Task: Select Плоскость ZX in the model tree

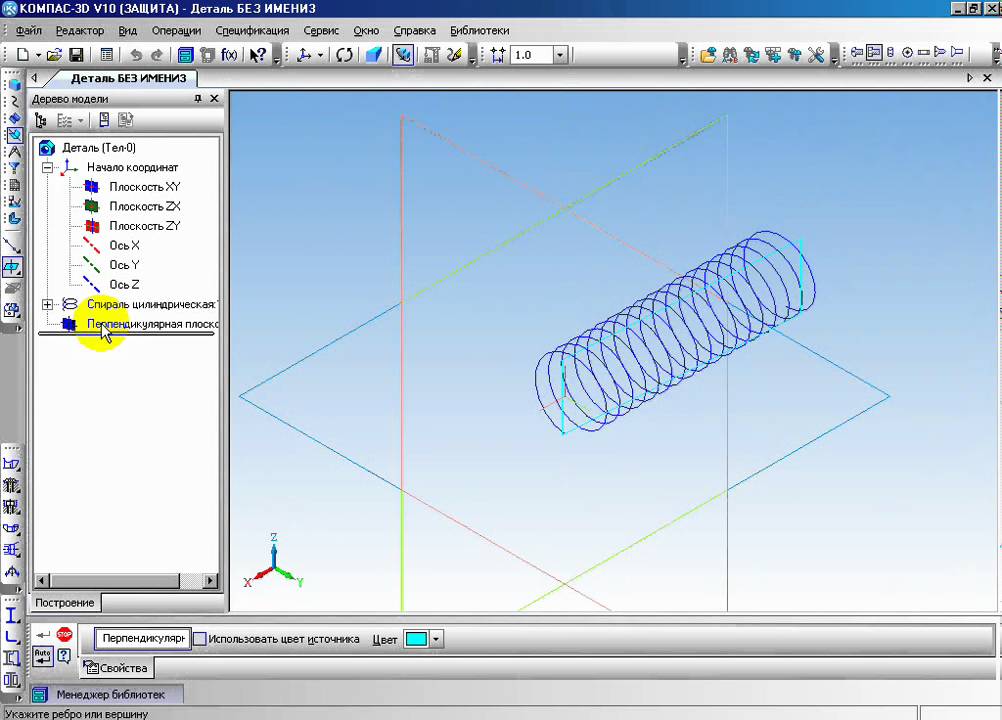Action: 144,206
